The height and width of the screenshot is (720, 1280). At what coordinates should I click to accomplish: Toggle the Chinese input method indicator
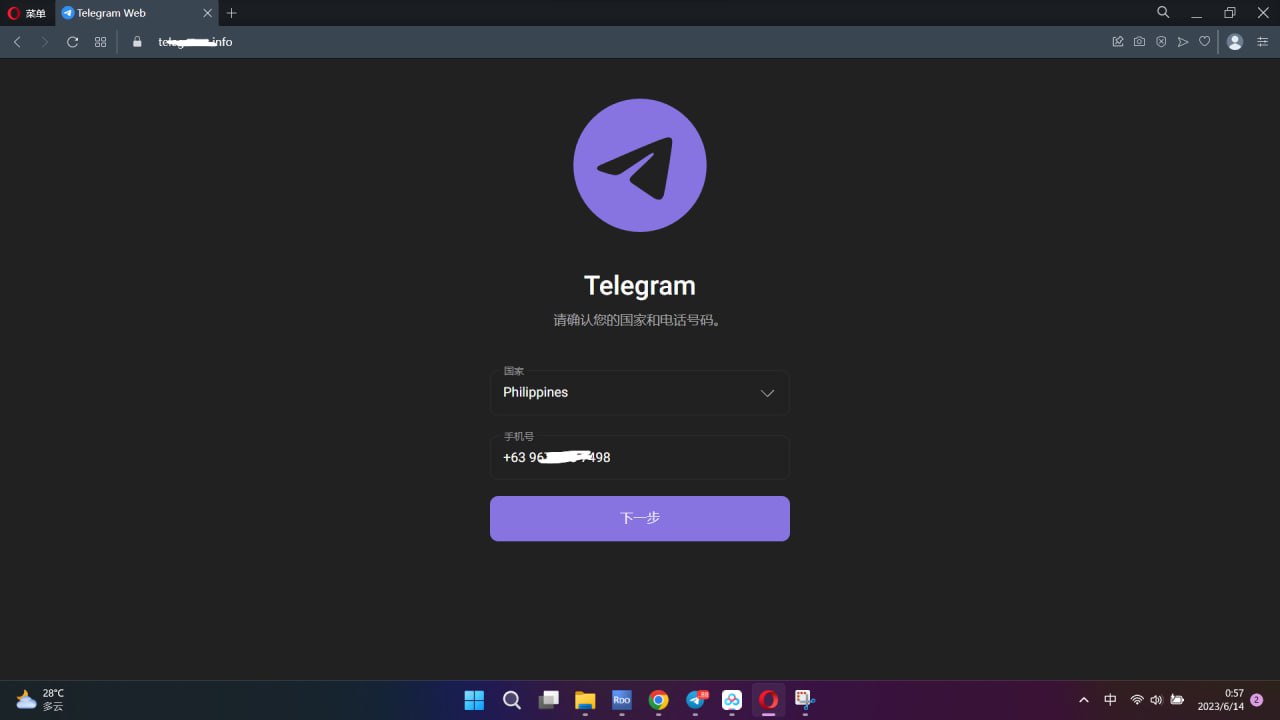pyautogui.click(x=1110, y=700)
